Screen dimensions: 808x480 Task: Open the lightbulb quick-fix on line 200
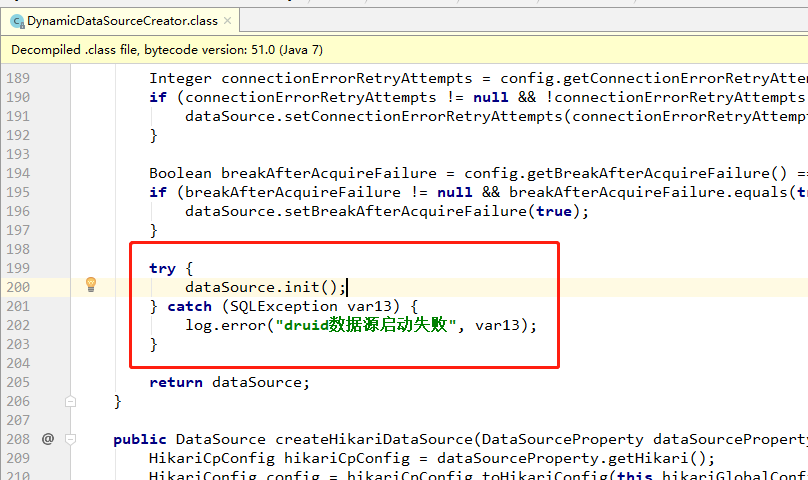pyautogui.click(x=91, y=285)
